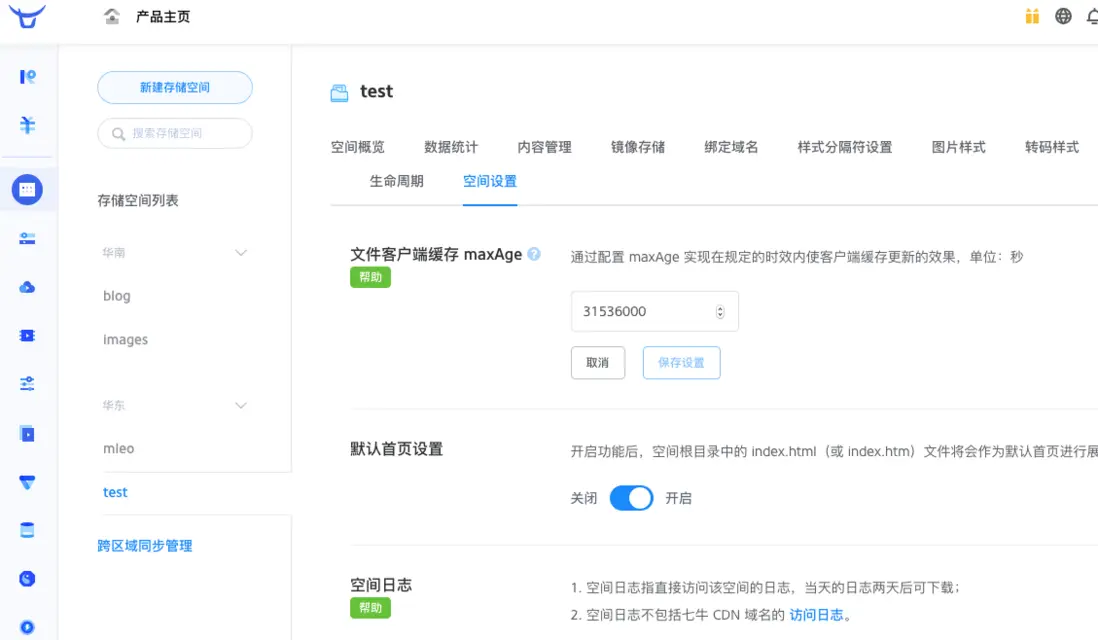Switch to the 镜像存储 tab

tap(637, 147)
